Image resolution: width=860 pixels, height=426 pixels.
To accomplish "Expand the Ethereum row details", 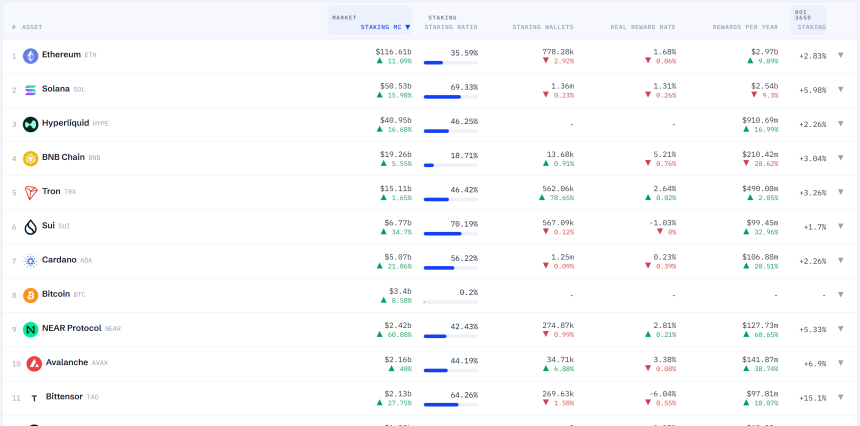I will click(x=840, y=55).
